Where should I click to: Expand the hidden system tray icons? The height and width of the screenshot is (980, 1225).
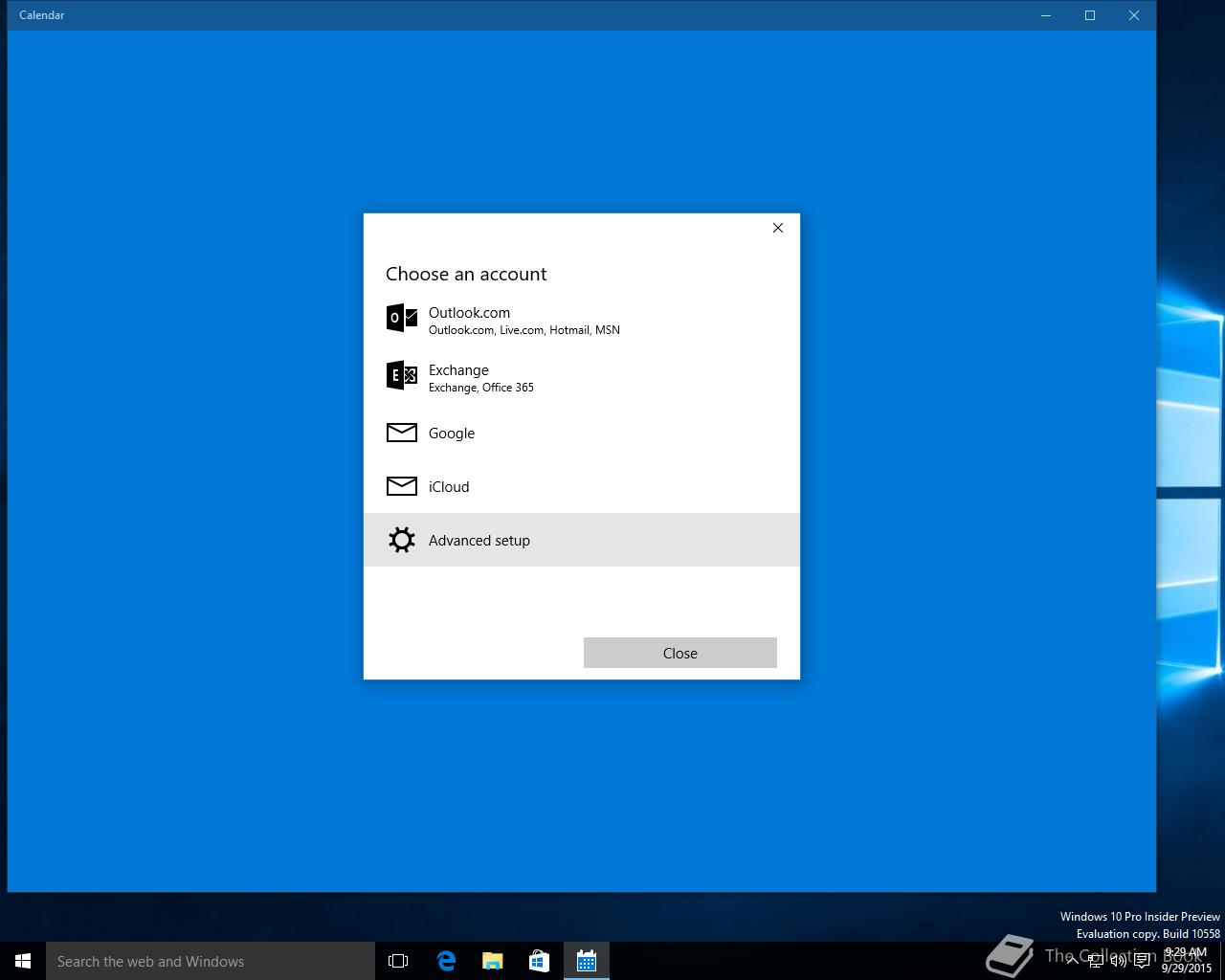tap(1073, 961)
